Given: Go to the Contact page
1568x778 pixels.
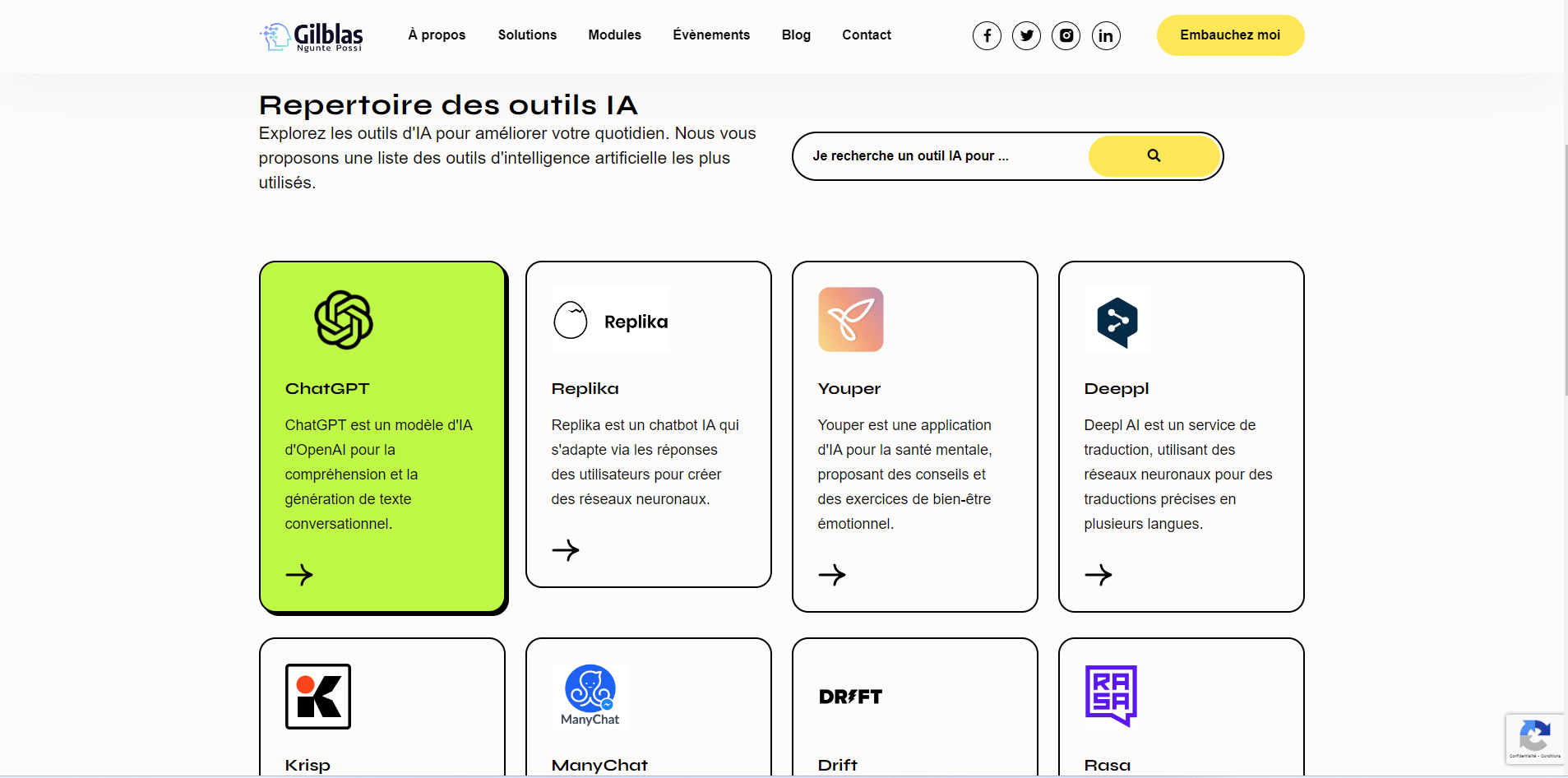Looking at the screenshot, I should coord(867,35).
